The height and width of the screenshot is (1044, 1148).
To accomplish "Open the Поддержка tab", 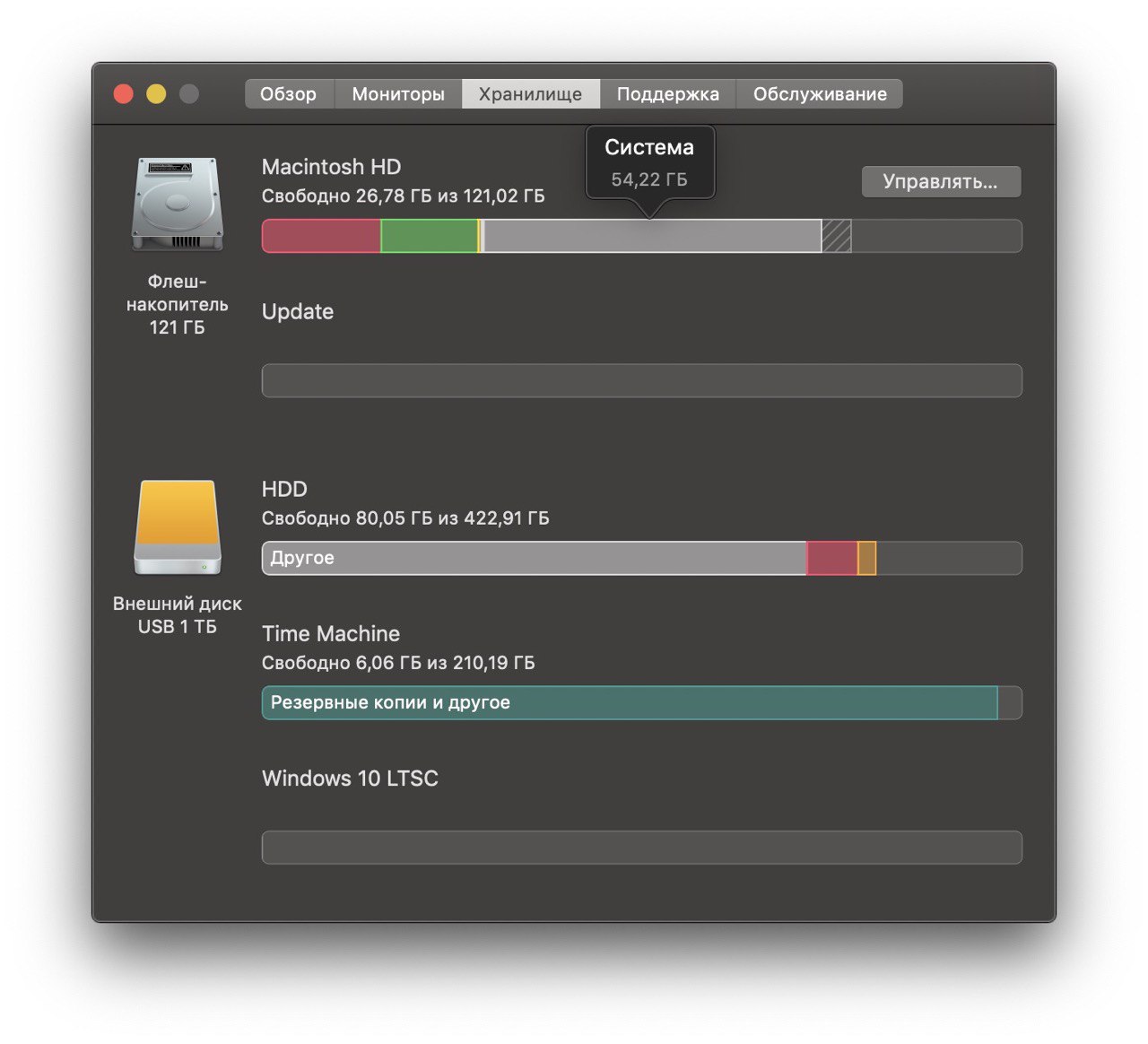I will click(668, 94).
